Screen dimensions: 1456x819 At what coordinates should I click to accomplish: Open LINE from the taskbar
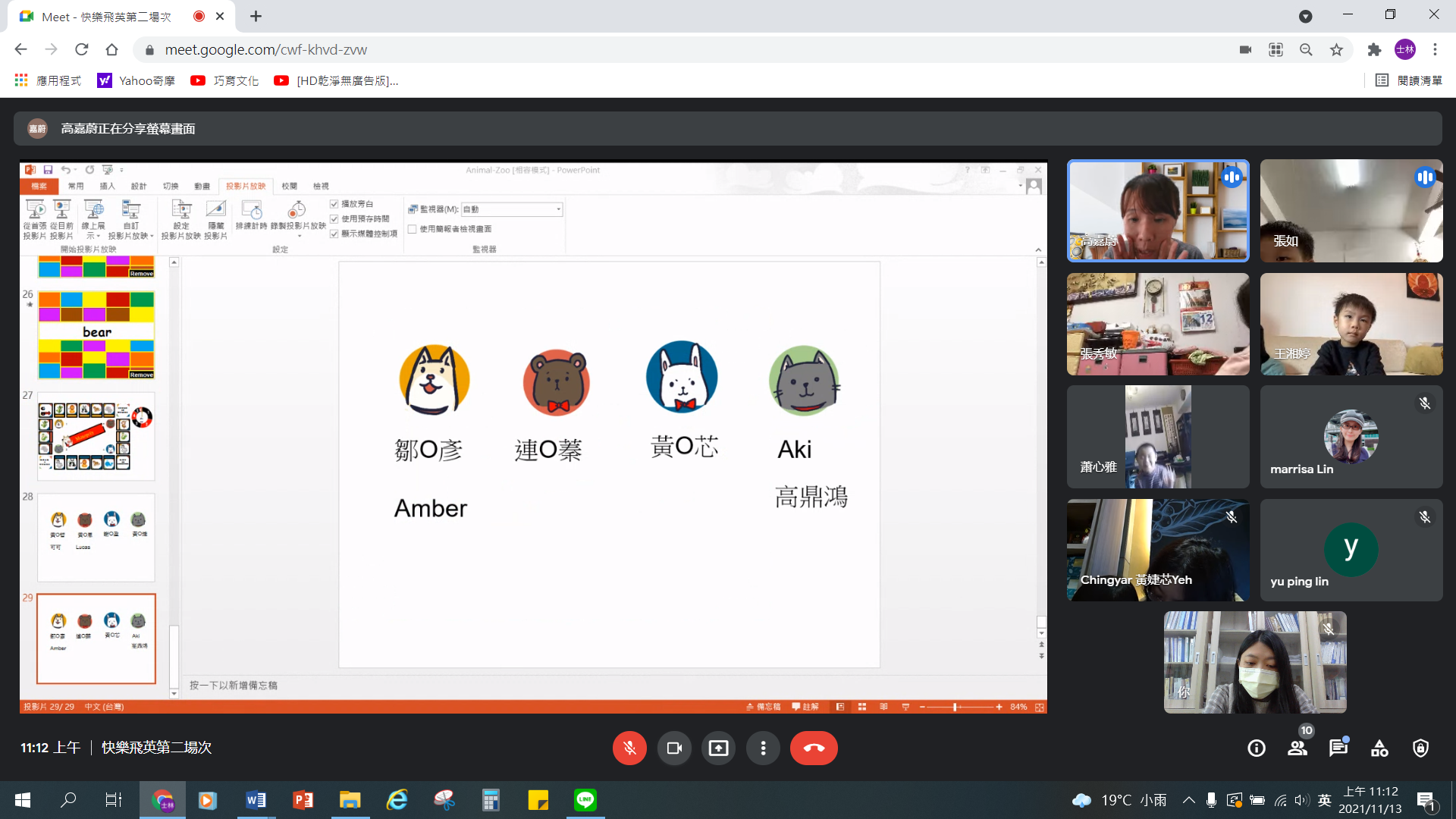click(x=585, y=800)
